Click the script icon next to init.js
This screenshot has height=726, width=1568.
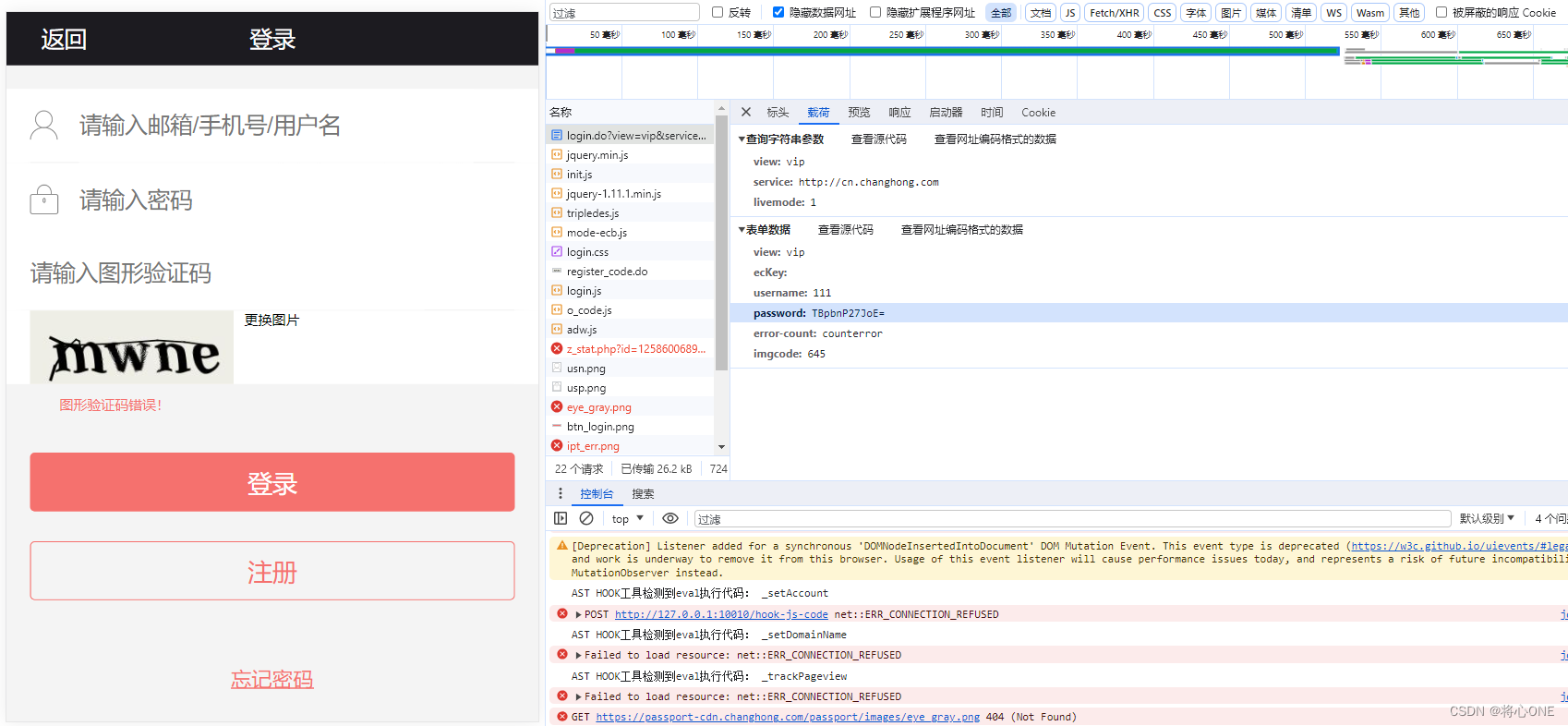coord(557,174)
